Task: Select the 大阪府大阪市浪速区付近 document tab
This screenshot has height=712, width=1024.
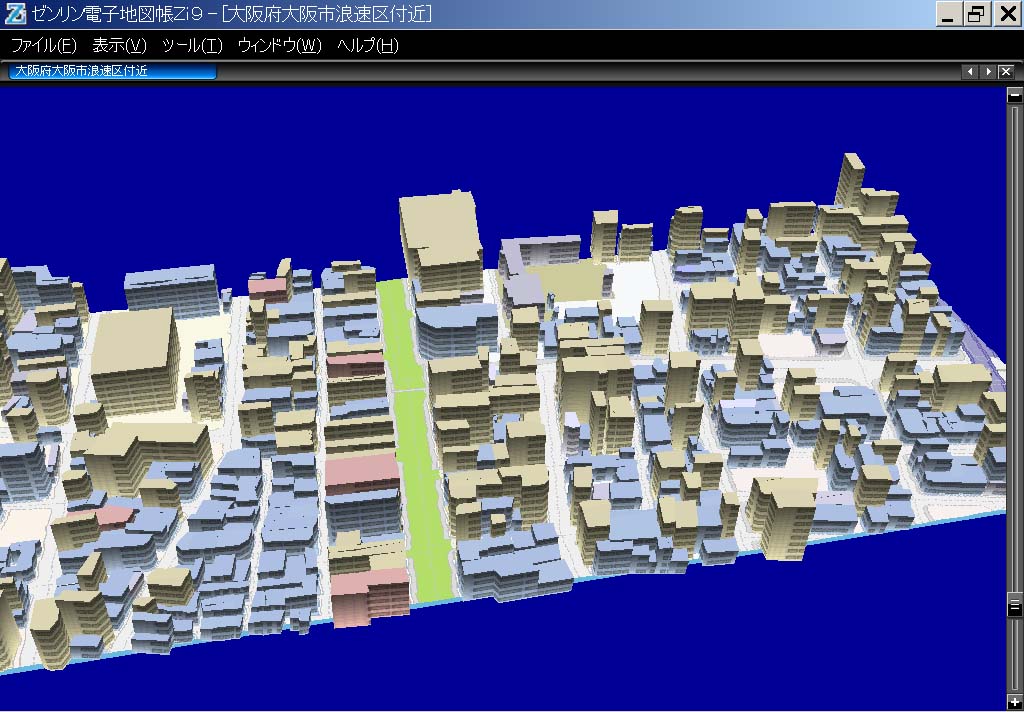Action: (112, 71)
